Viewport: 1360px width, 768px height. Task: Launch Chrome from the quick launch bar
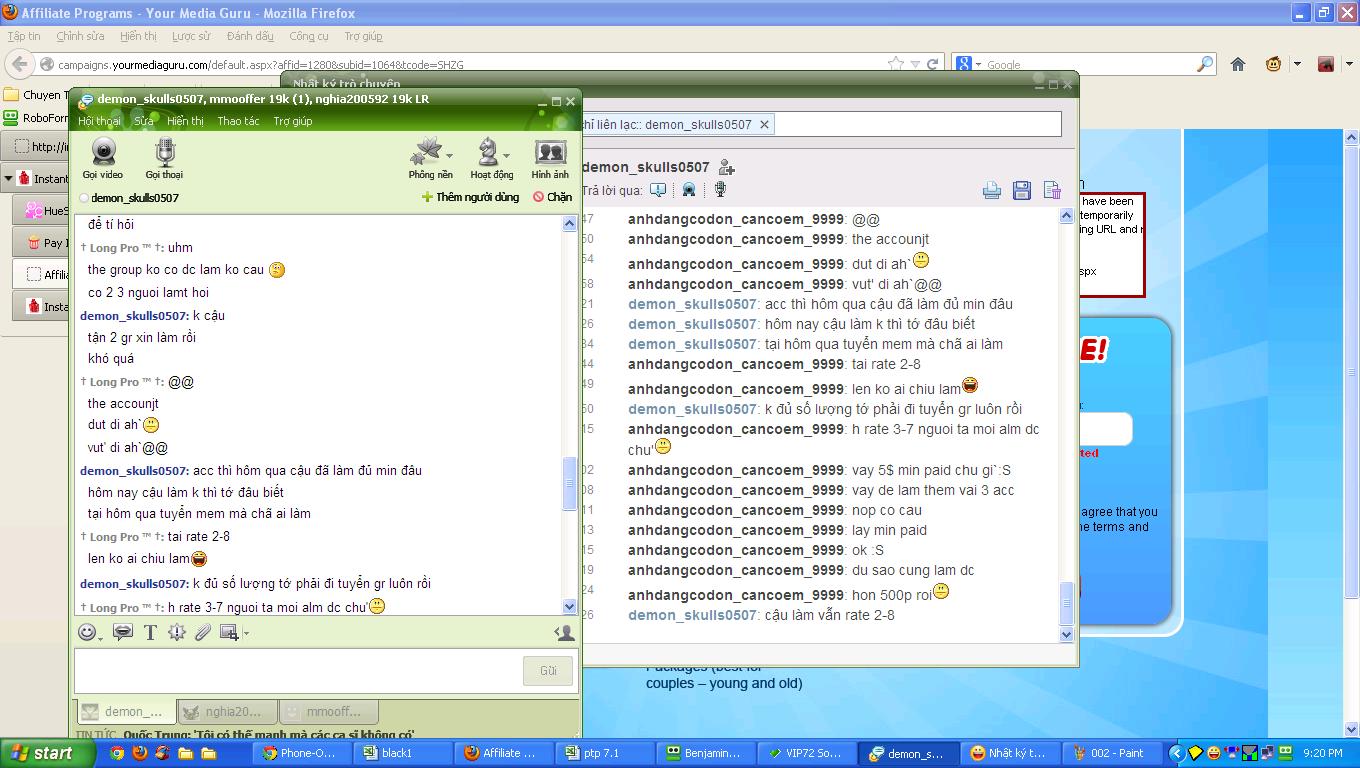117,753
